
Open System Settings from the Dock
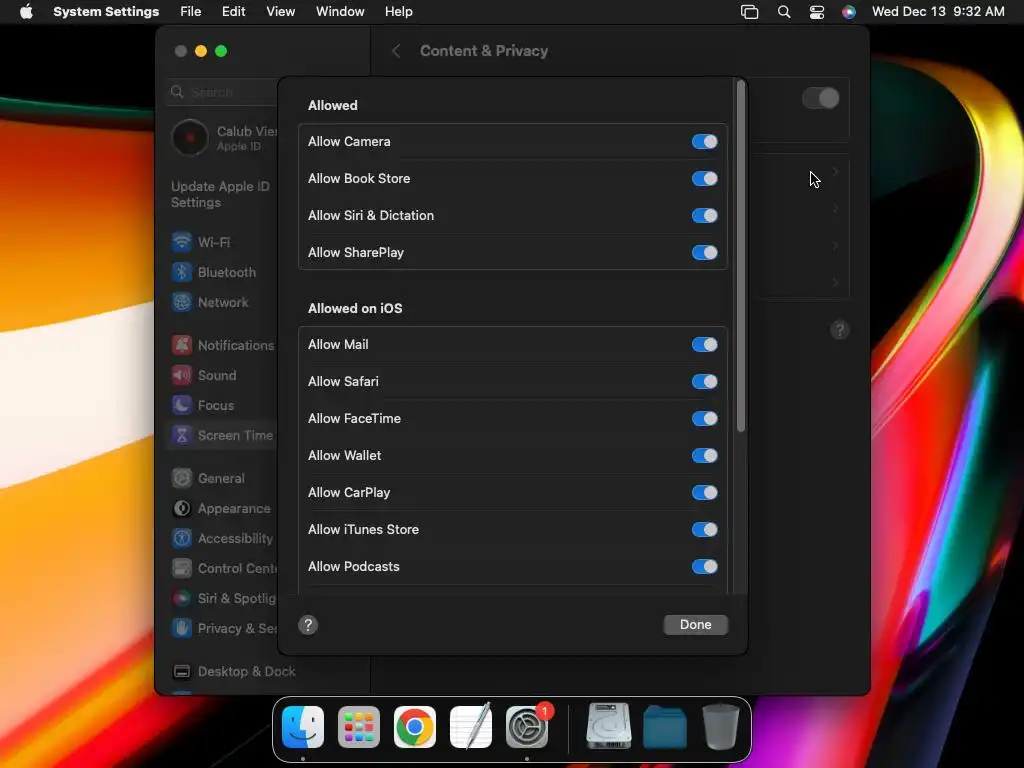527,727
